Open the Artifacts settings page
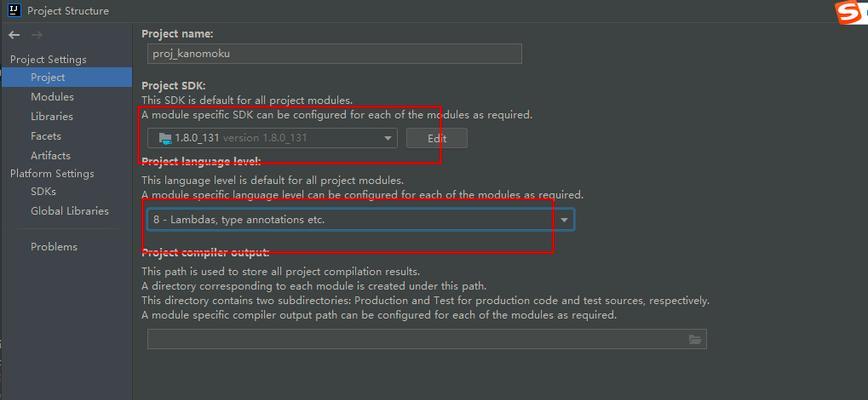 50,155
